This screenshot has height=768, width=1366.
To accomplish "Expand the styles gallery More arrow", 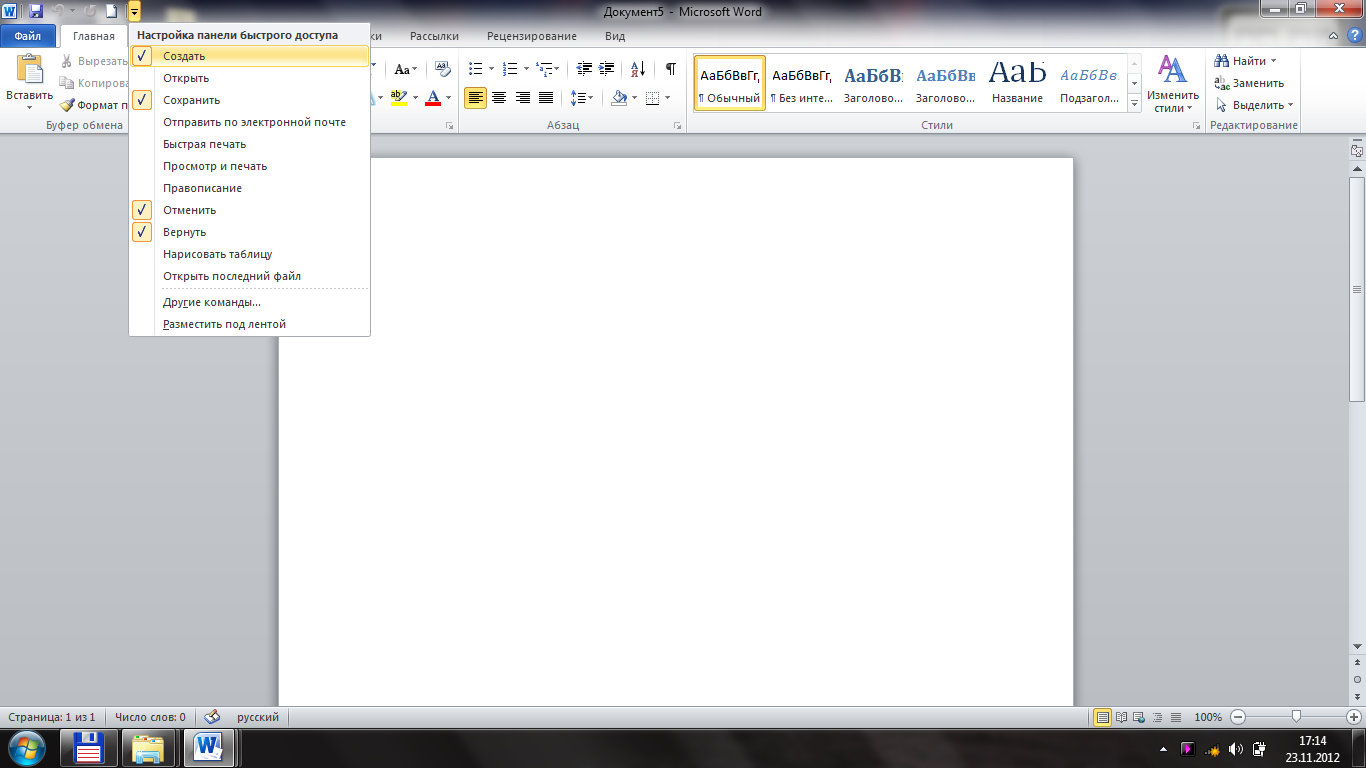I will [x=1135, y=103].
